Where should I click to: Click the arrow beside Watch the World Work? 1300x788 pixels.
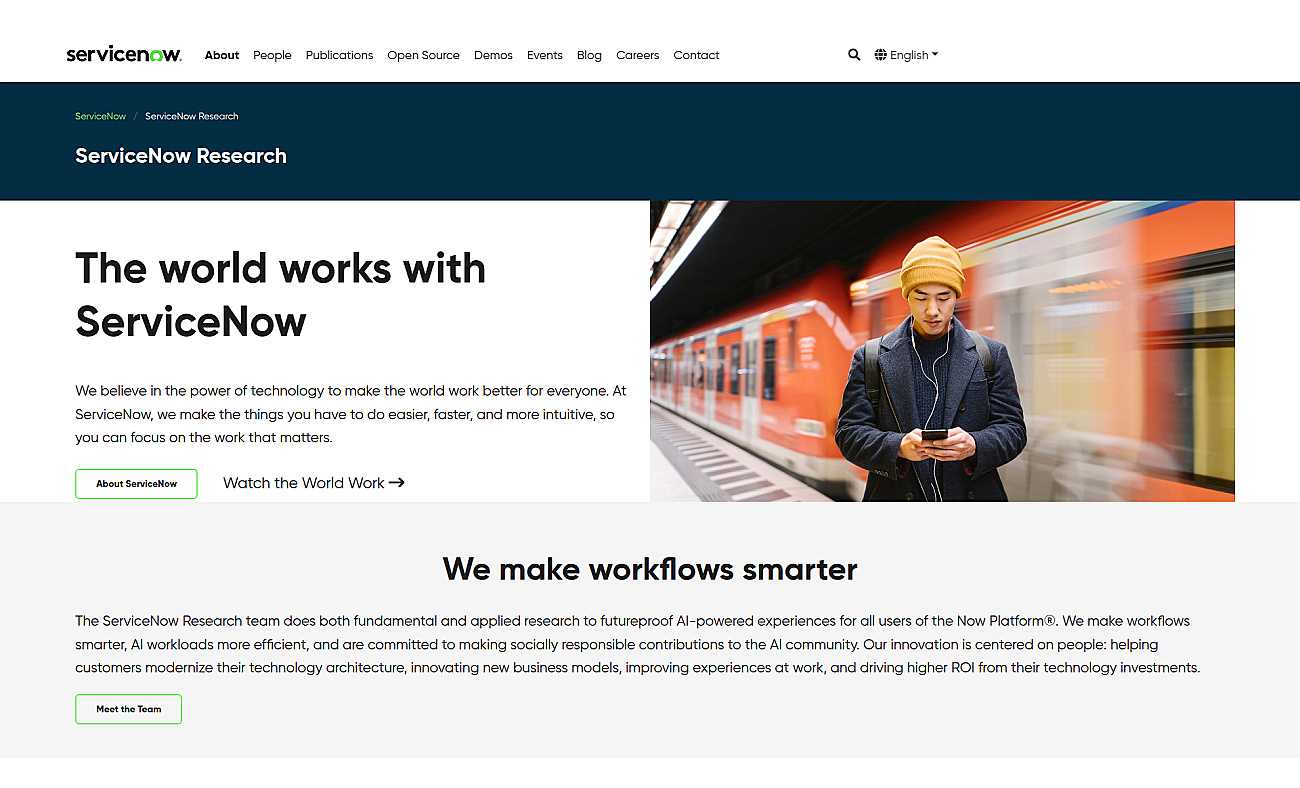pos(397,483)
